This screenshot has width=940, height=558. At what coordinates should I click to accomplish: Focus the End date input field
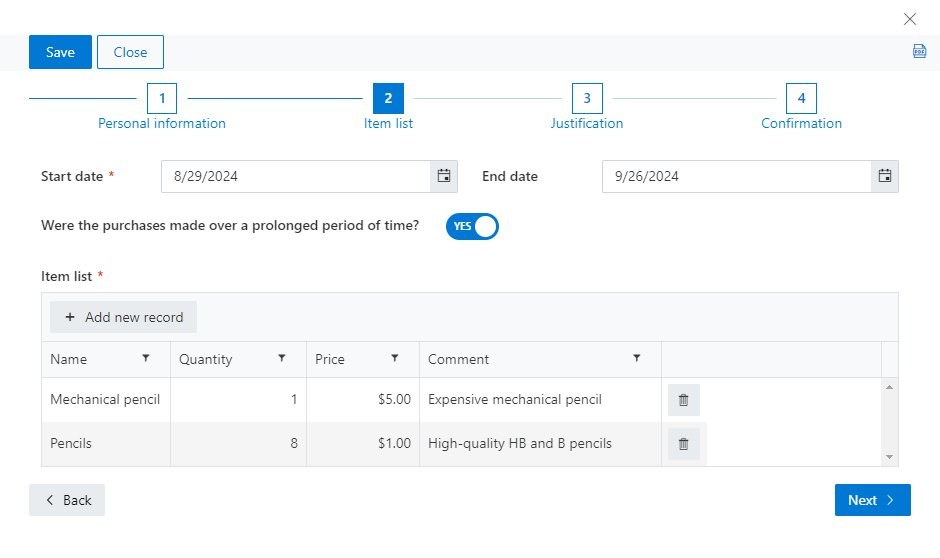737,176
